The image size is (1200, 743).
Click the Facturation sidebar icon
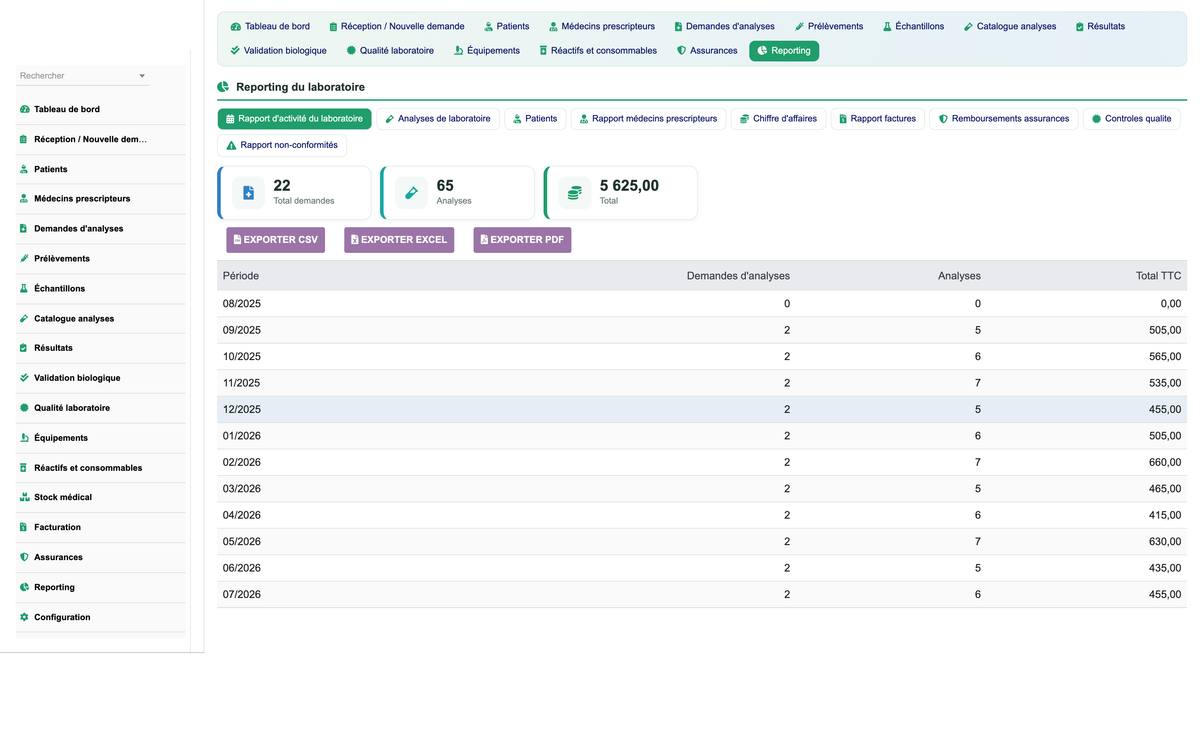click(24, 527)
